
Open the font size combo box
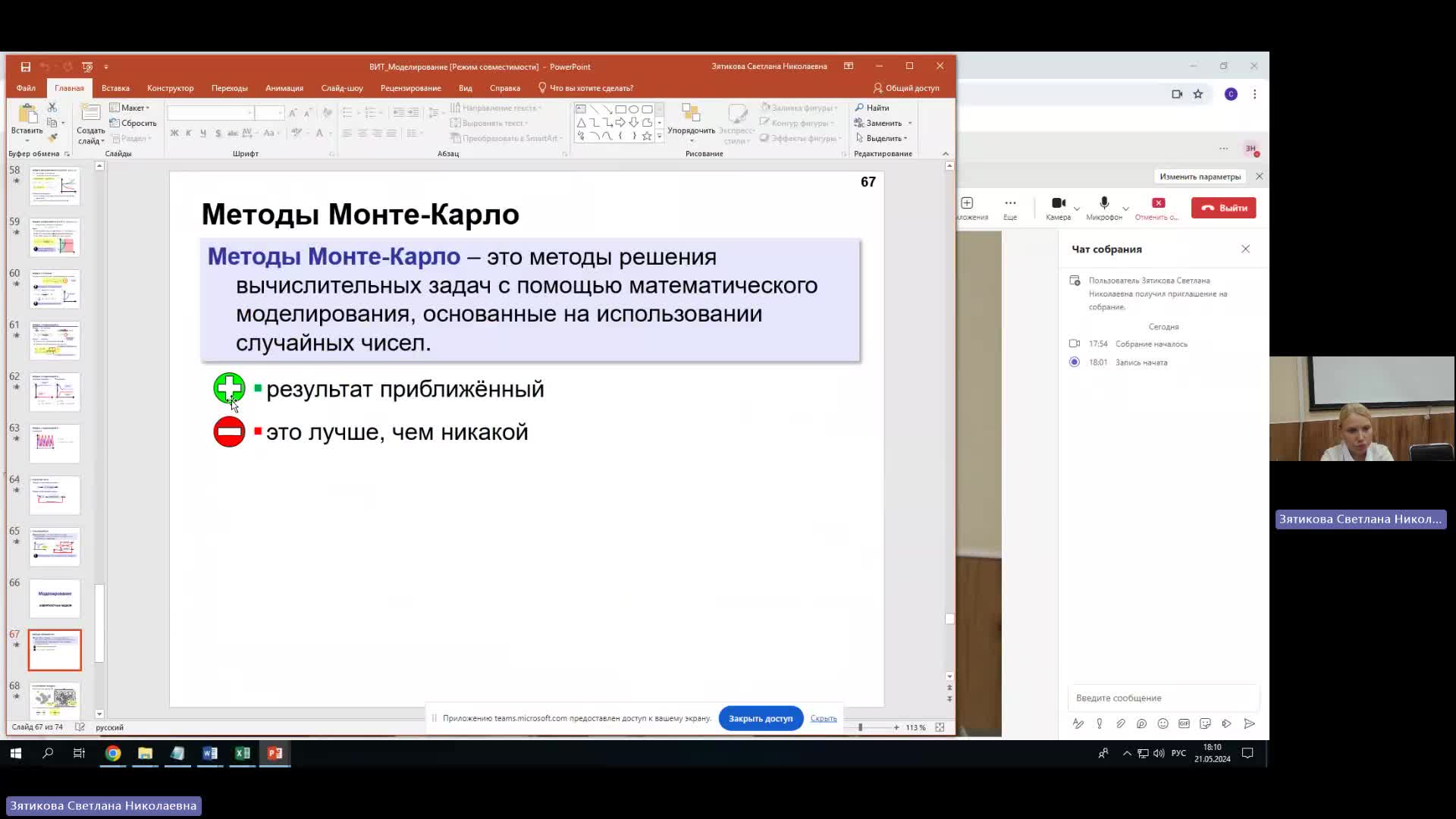coord(269,113)
